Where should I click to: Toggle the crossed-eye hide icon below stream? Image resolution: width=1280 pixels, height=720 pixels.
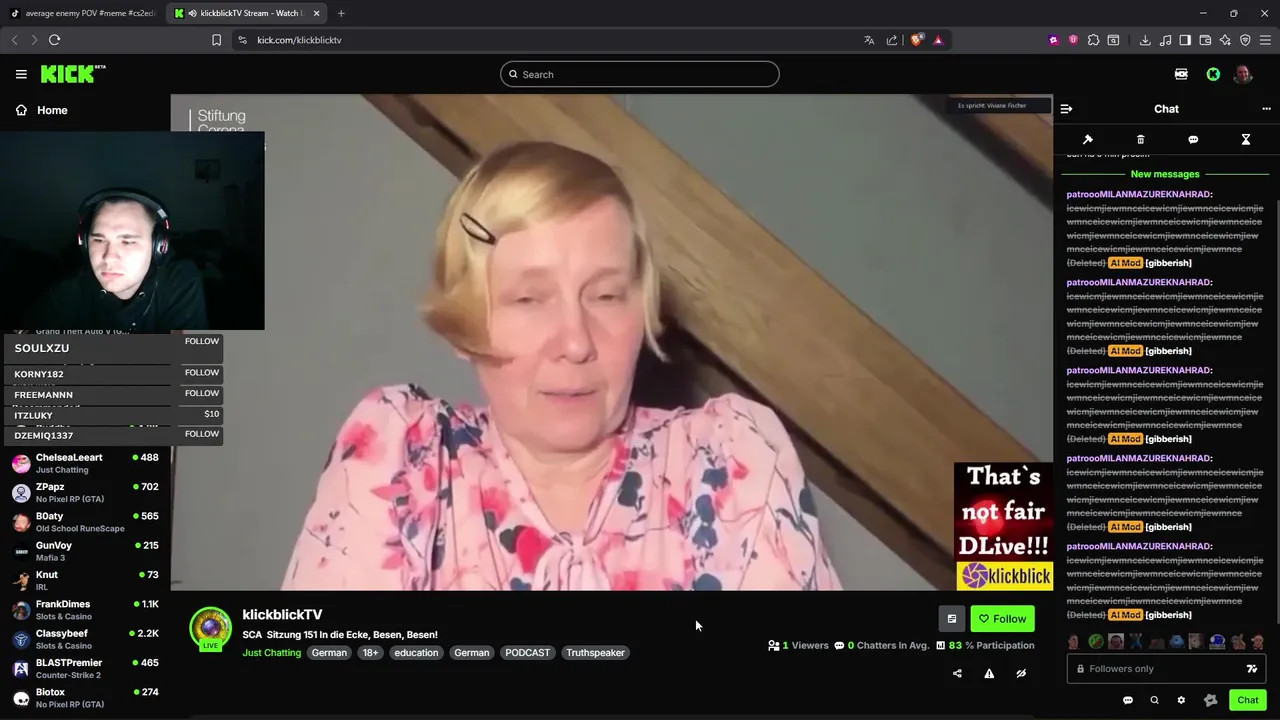point(1021,674)
